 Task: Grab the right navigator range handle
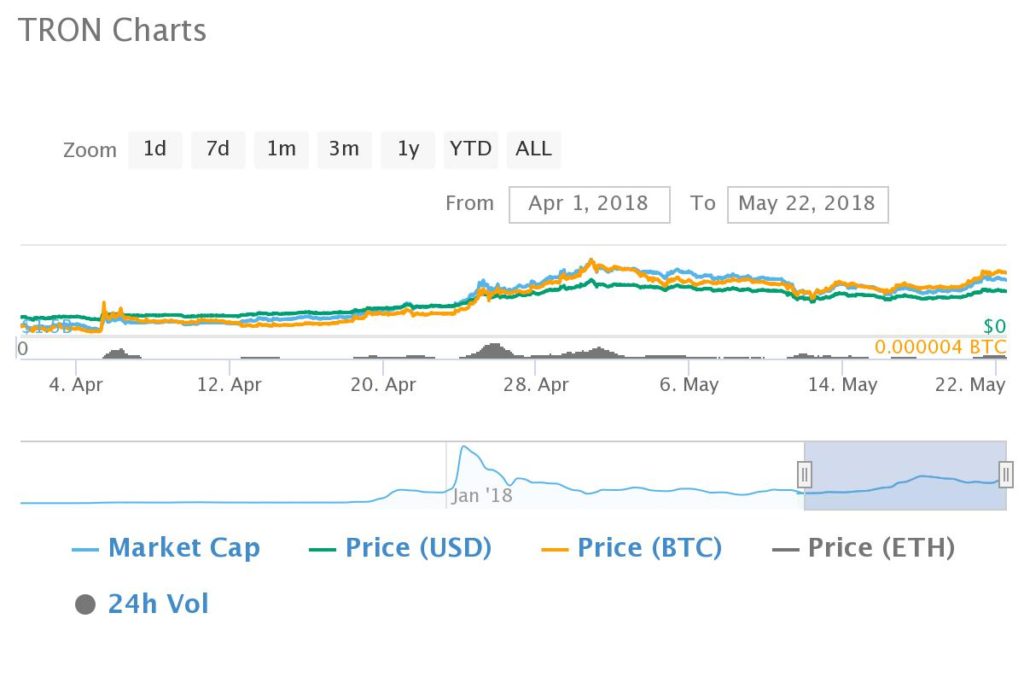(1006, 475)
